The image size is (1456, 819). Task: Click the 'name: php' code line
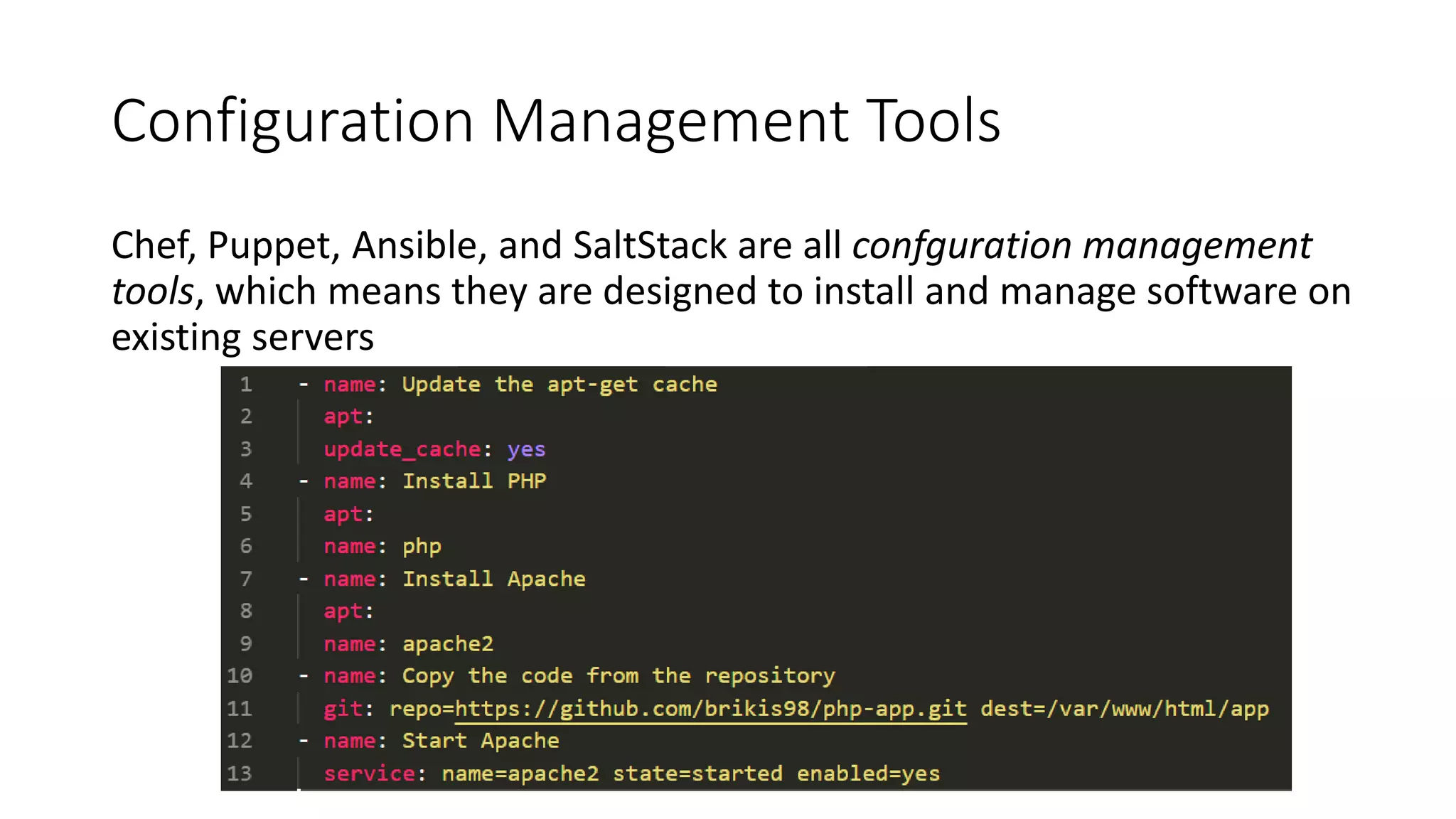coord(382,547)
